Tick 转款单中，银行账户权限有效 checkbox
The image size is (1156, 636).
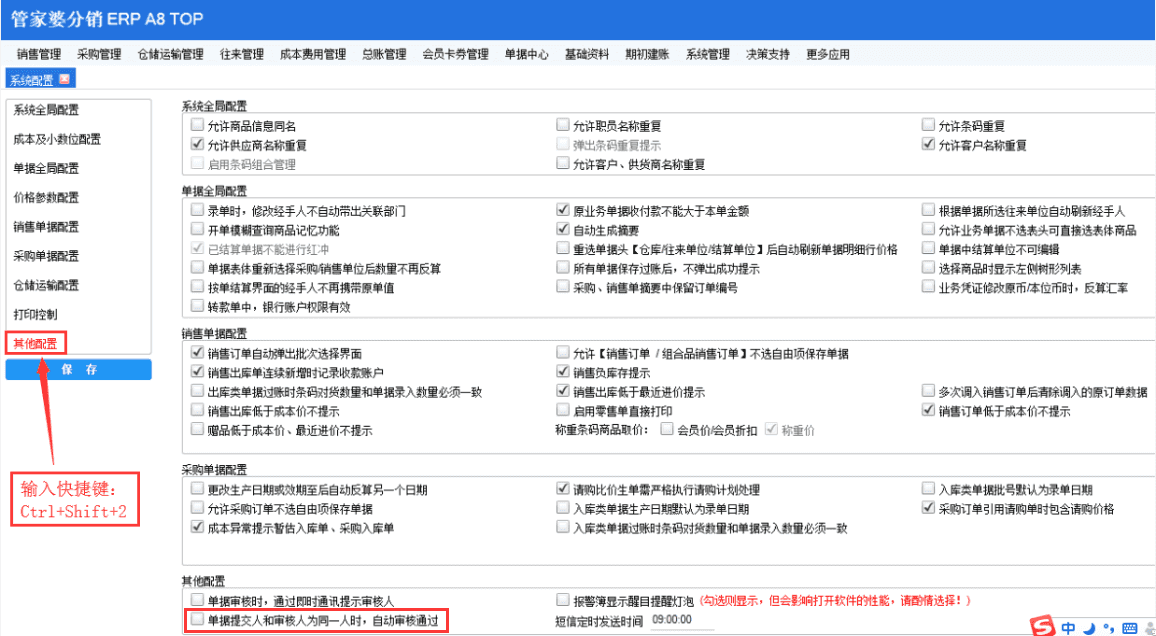tap(197, 306)
